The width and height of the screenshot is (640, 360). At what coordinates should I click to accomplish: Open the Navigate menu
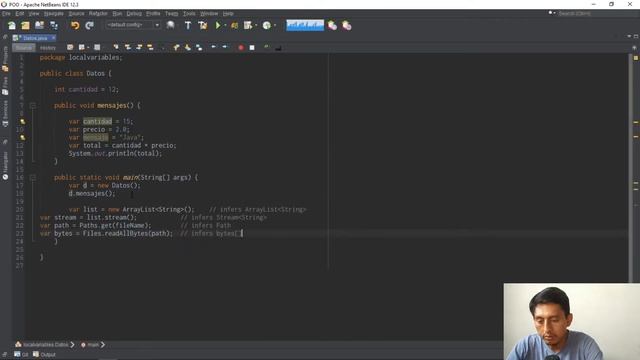(x=54, y=13)
